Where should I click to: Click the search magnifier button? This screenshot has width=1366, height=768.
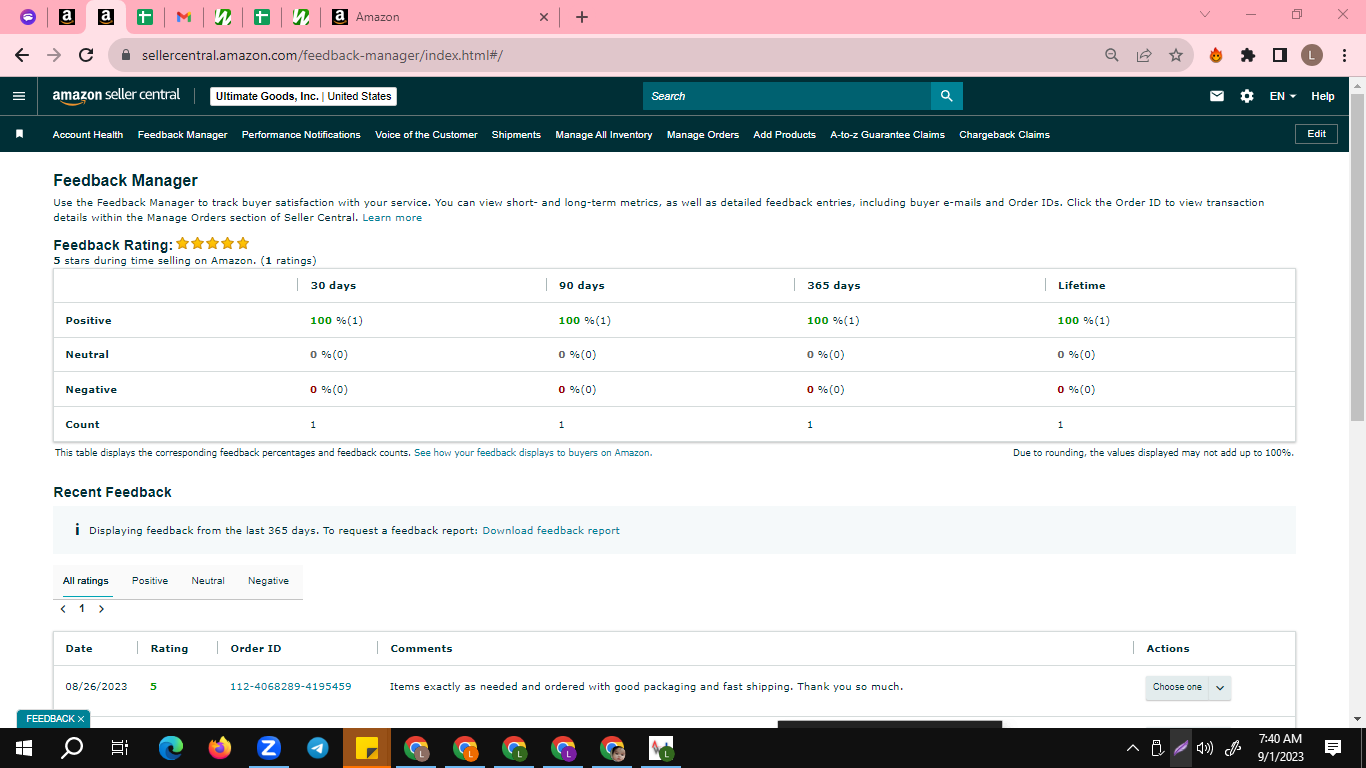[x=946, y=96]
